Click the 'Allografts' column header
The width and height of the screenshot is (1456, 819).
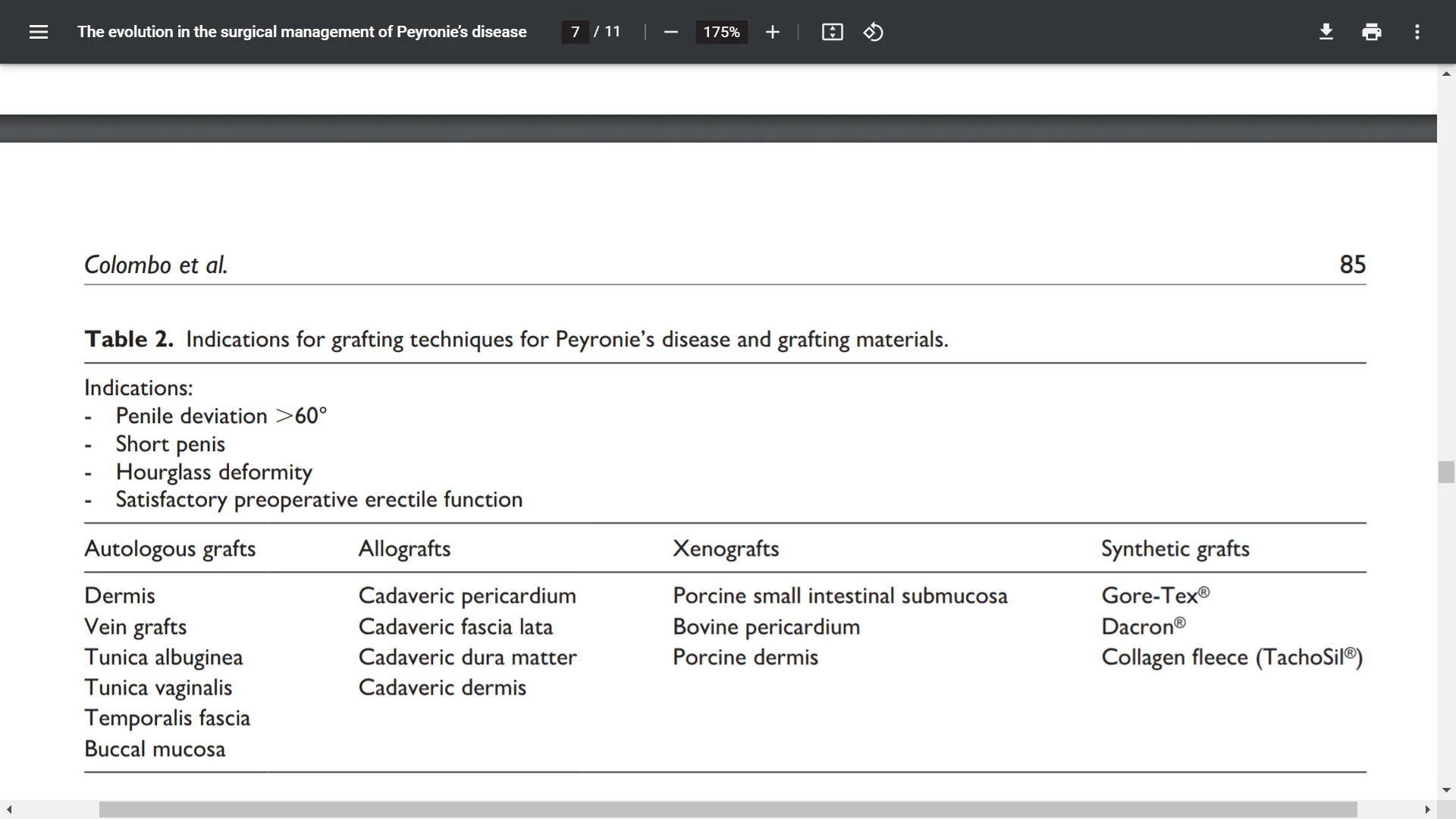[404, 548]
